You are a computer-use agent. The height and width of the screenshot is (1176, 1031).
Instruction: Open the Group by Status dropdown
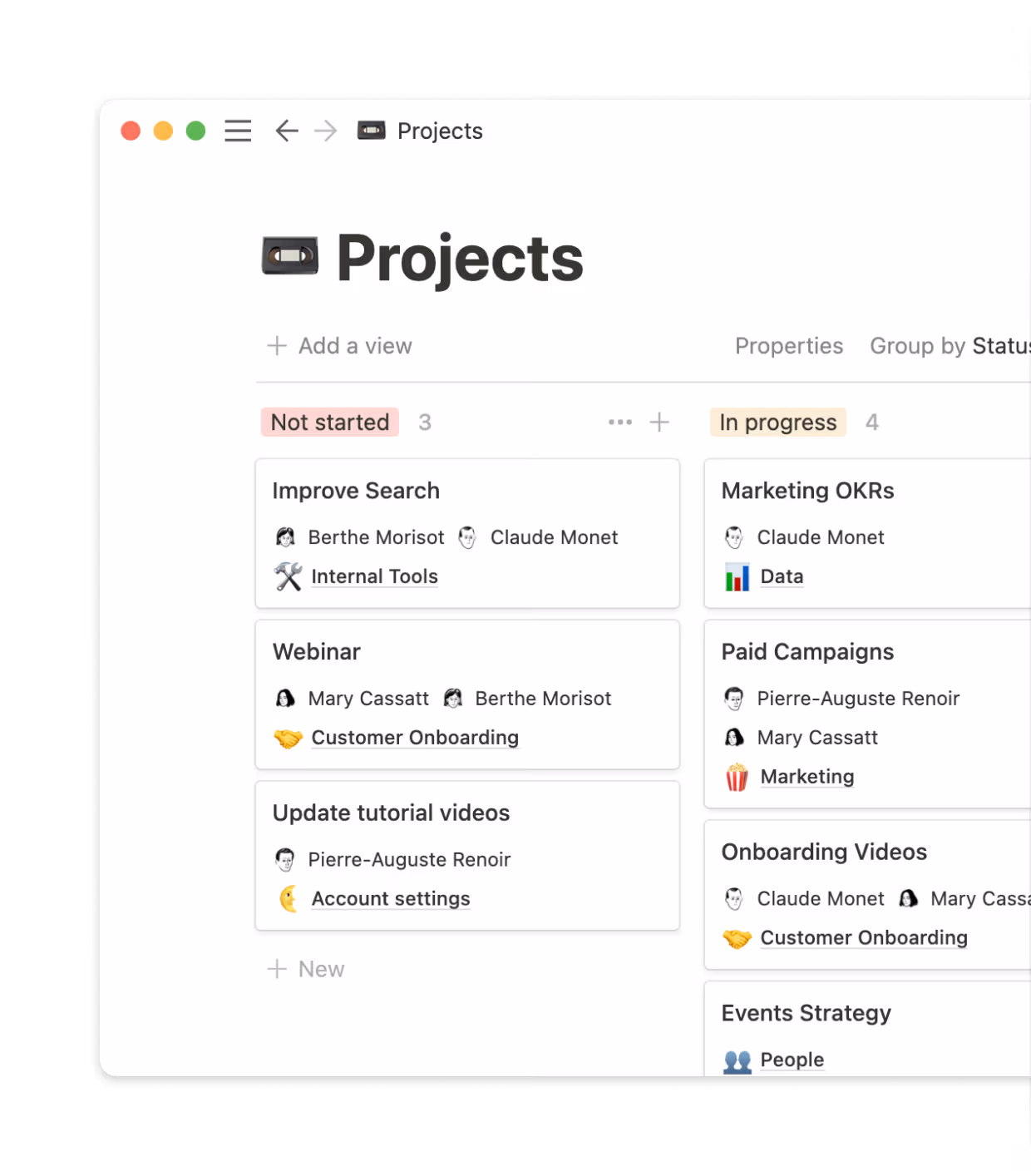[948, 346]
